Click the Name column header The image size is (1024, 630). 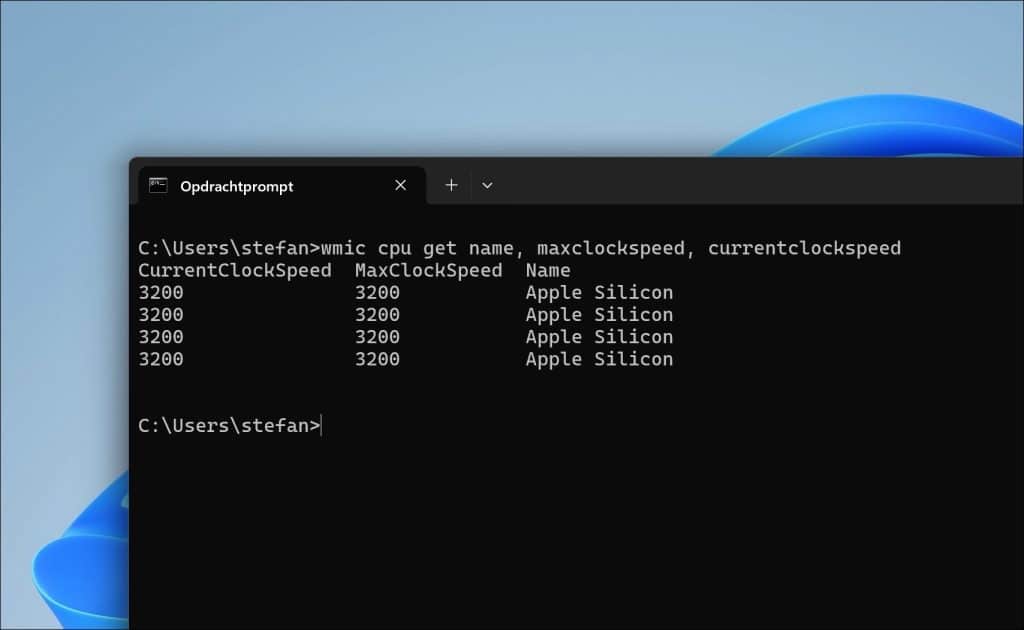(x=548, y=270)
